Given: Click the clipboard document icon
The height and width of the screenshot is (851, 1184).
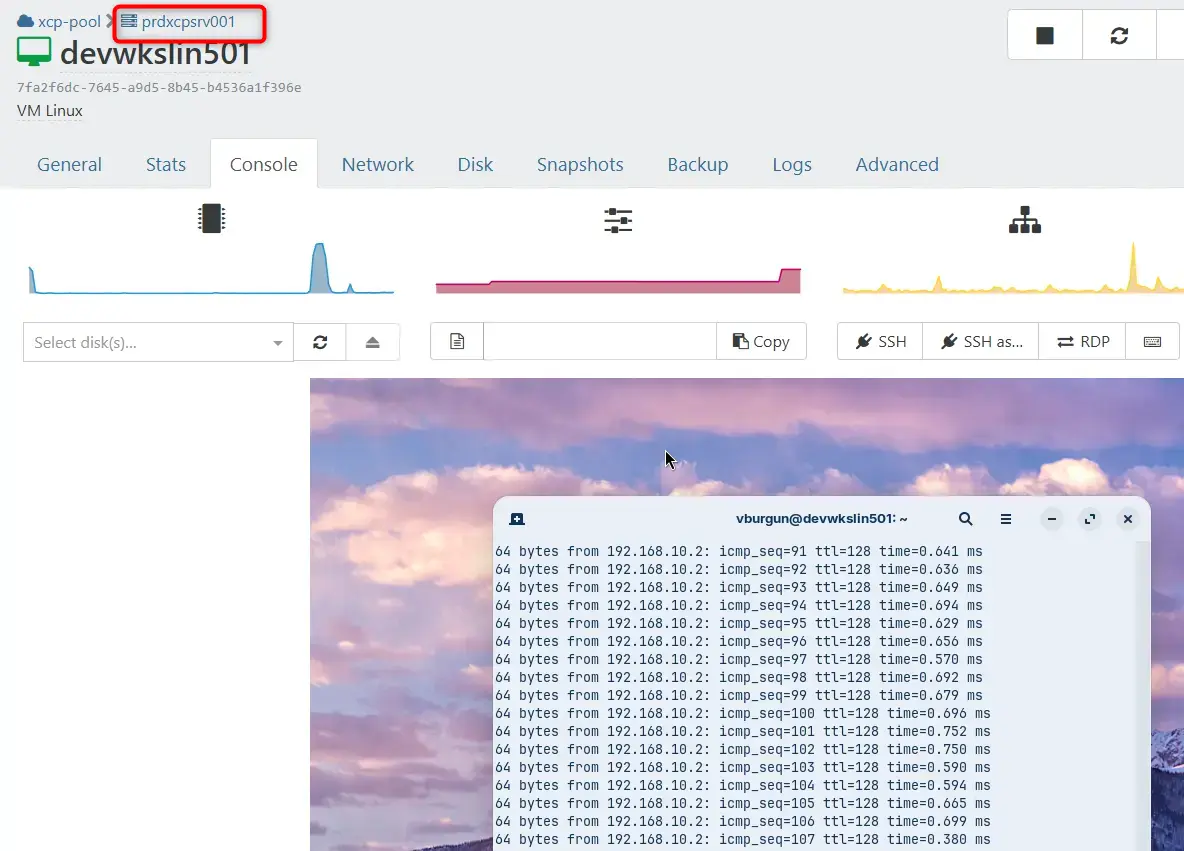Looking at the screenshot, I should pyautogui.click(x=457, y=342).
